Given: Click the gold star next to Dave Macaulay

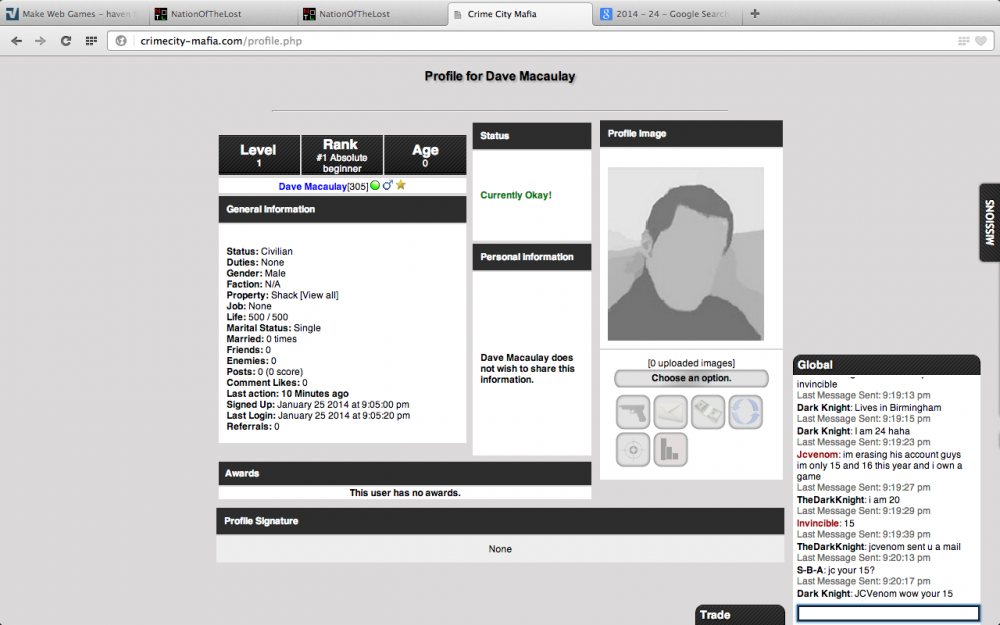Looking at the screenshot, I should click(x=400, y=185).
